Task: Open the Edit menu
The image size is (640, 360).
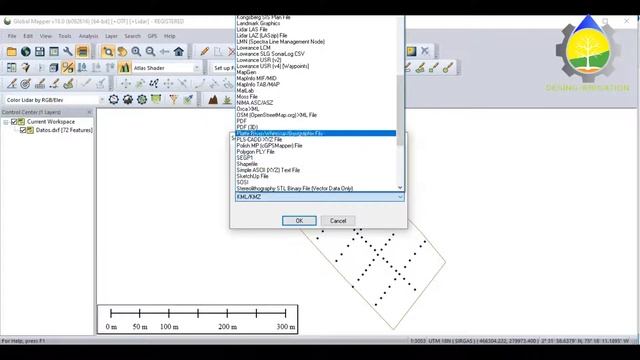Action: click(28, 36)
